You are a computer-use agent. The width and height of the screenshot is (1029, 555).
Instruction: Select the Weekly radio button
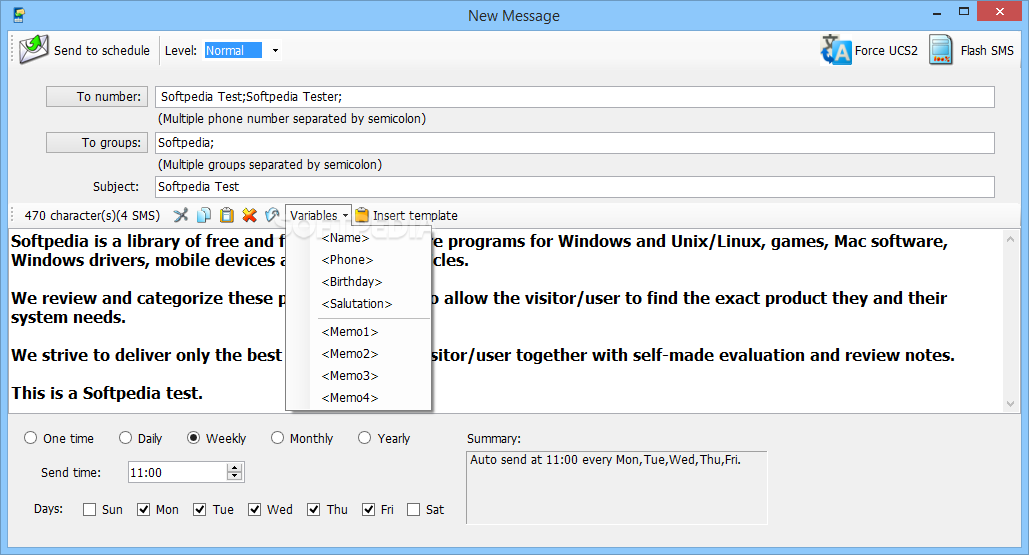[194, 438]
